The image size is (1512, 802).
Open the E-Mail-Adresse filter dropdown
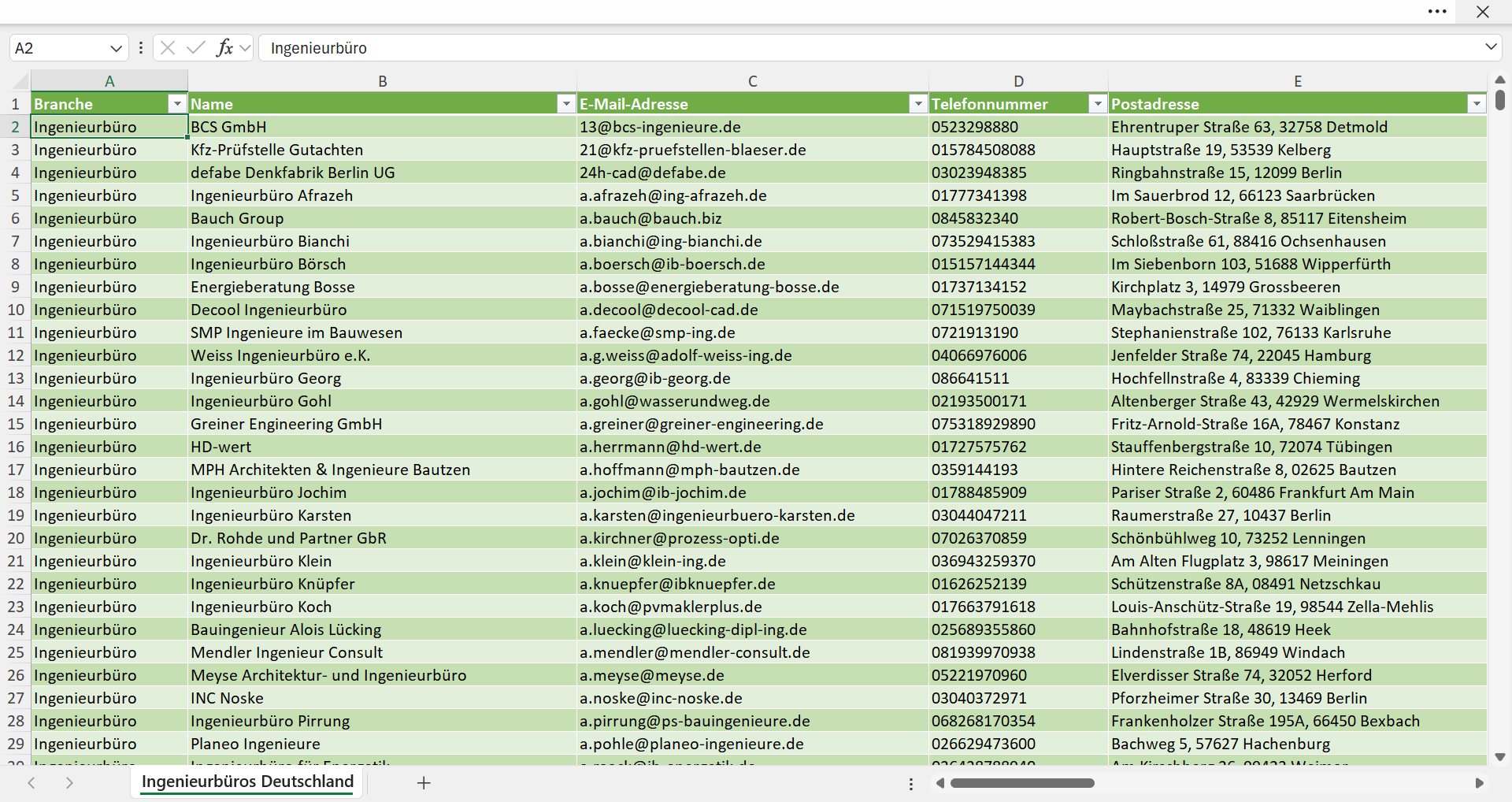pyautogui.click(x=918, y=104)
